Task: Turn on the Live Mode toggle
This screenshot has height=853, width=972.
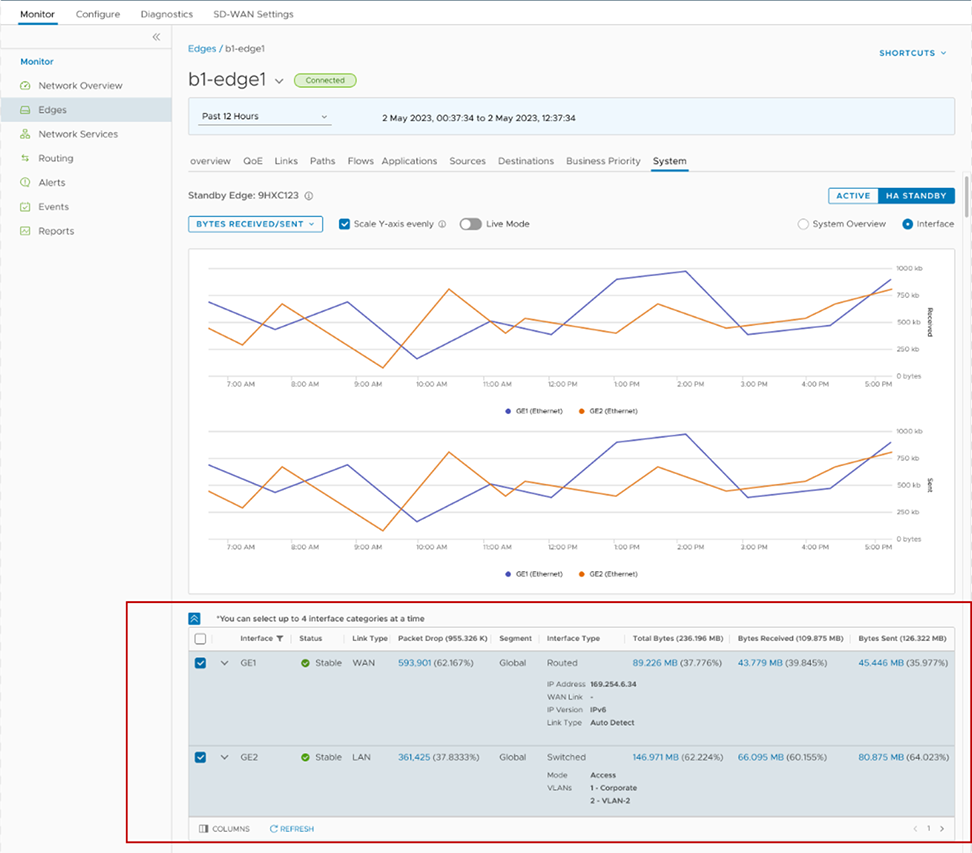Action: [471, 224]
